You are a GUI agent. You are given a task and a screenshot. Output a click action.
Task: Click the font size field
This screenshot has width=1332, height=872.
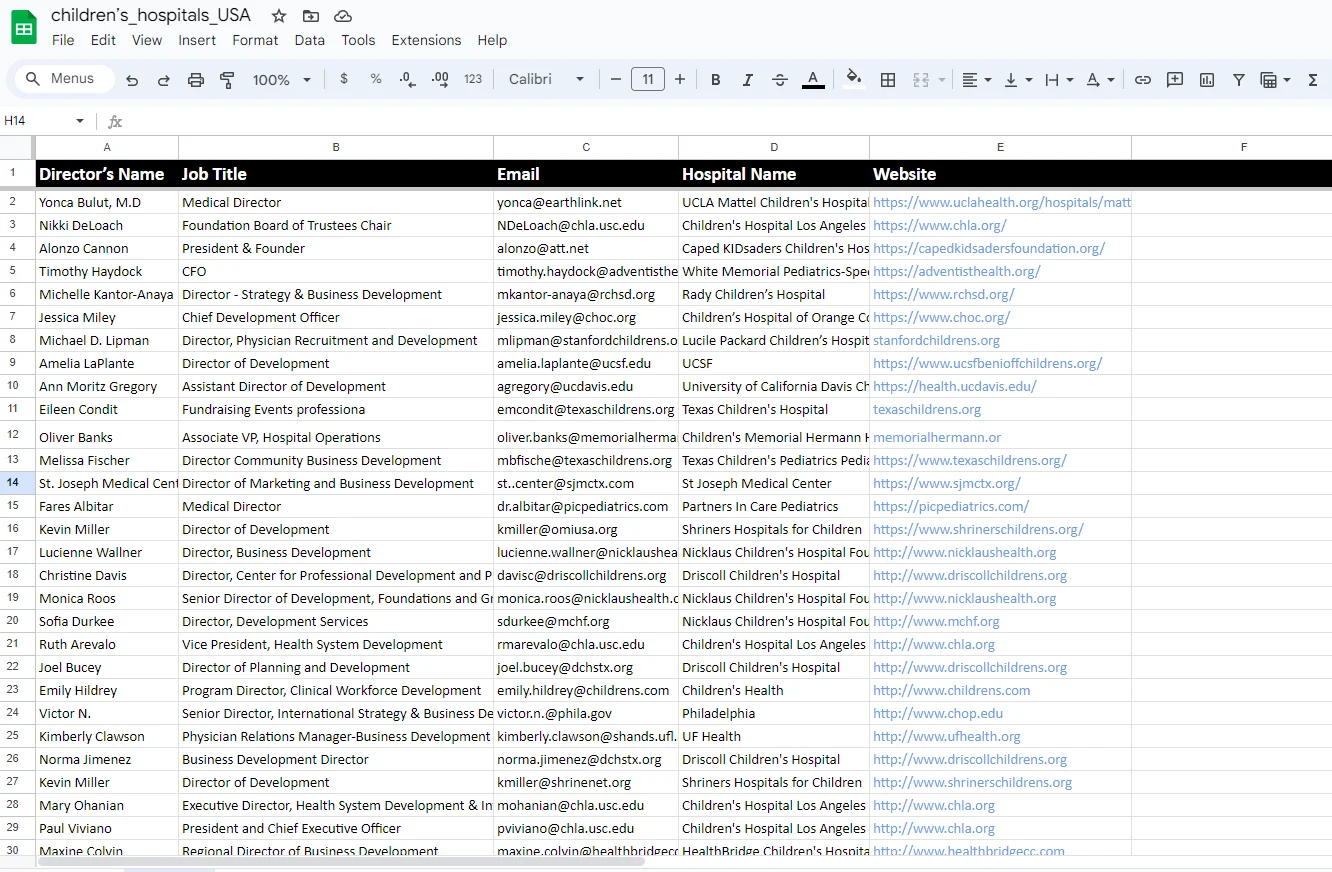(x=648, y=79)
